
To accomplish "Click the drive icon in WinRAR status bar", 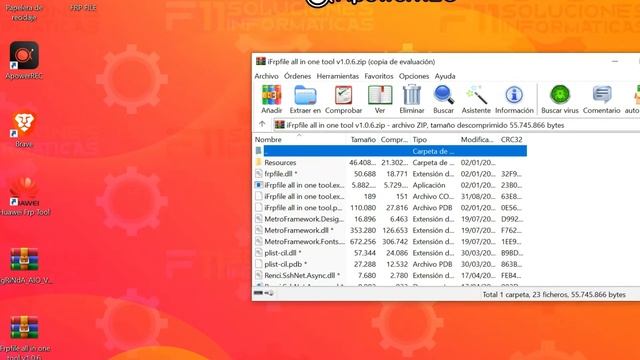I will [x=258, y=293].
